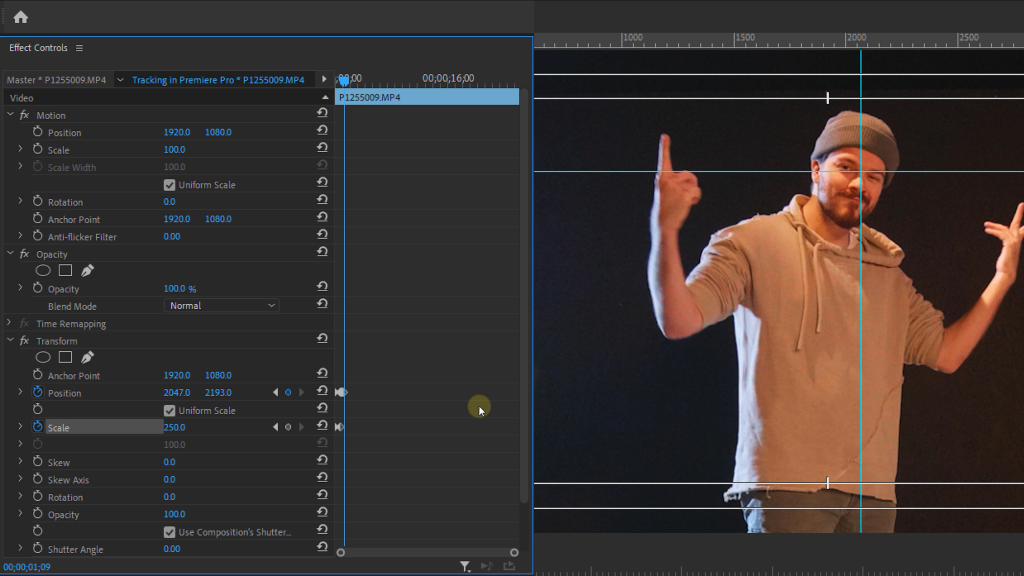Toggle stopwatch for Motion Anchor Point
1024x576 pixels.
[x=38, y=219]
